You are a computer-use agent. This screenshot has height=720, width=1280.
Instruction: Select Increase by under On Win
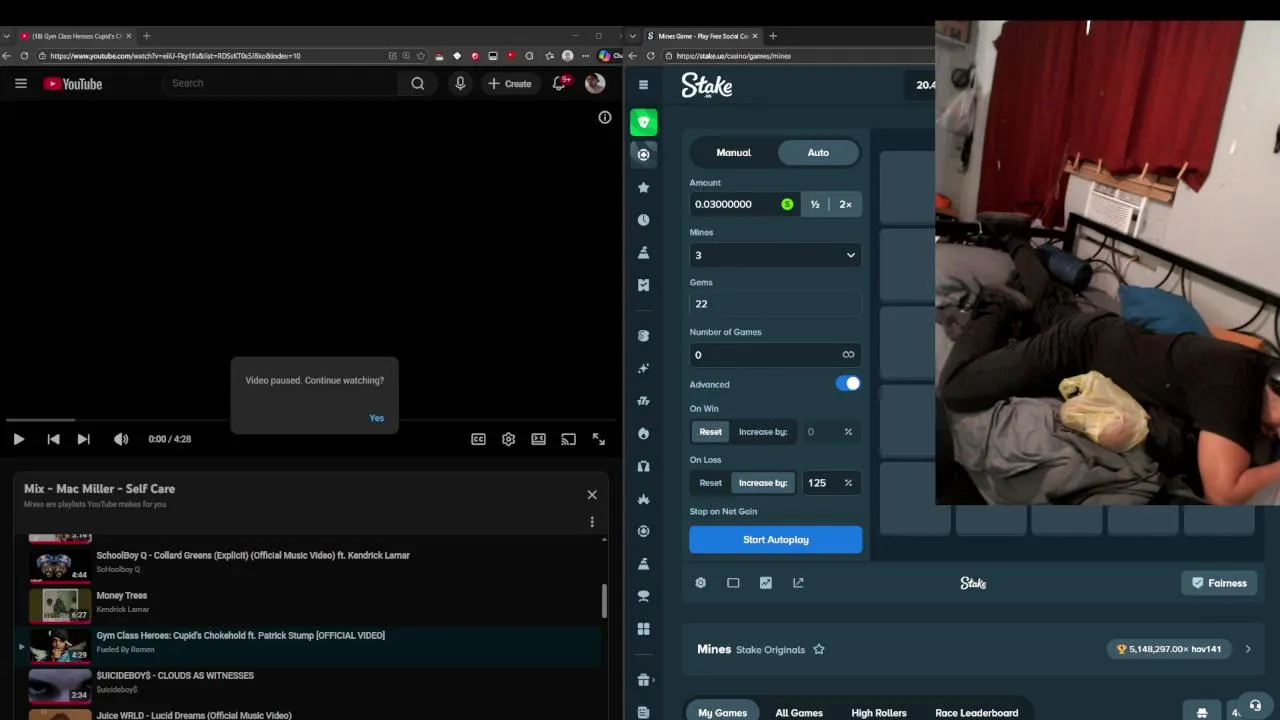click(x=763, y=432)
